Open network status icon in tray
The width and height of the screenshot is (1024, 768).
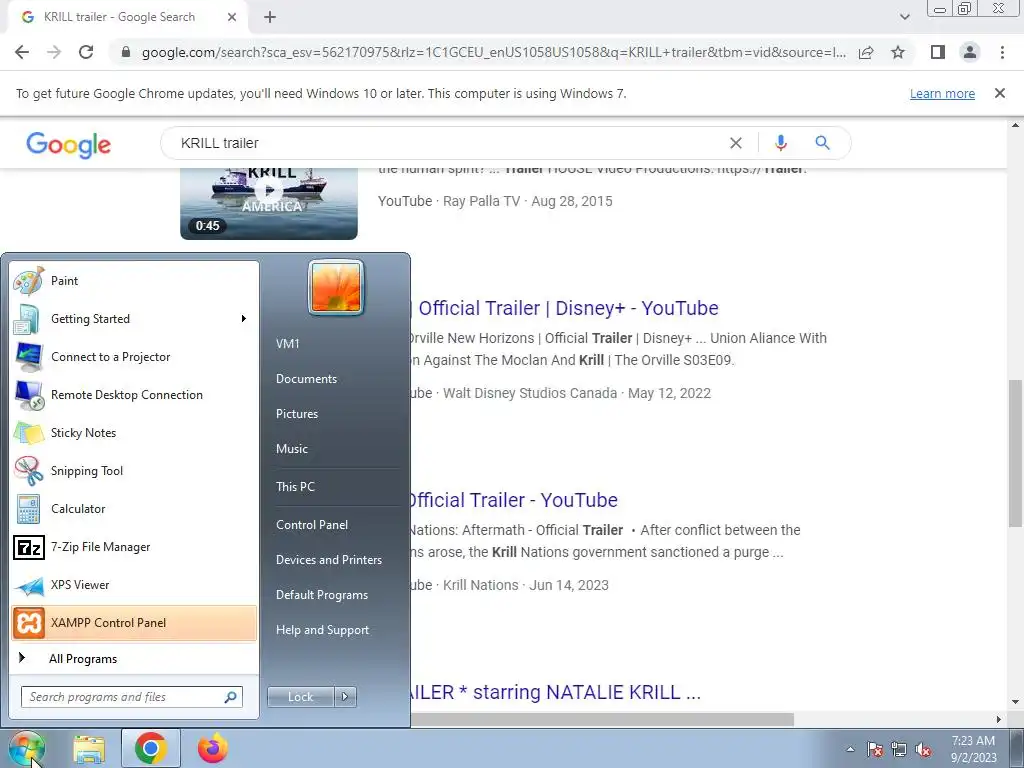click(x=899, y=750)
